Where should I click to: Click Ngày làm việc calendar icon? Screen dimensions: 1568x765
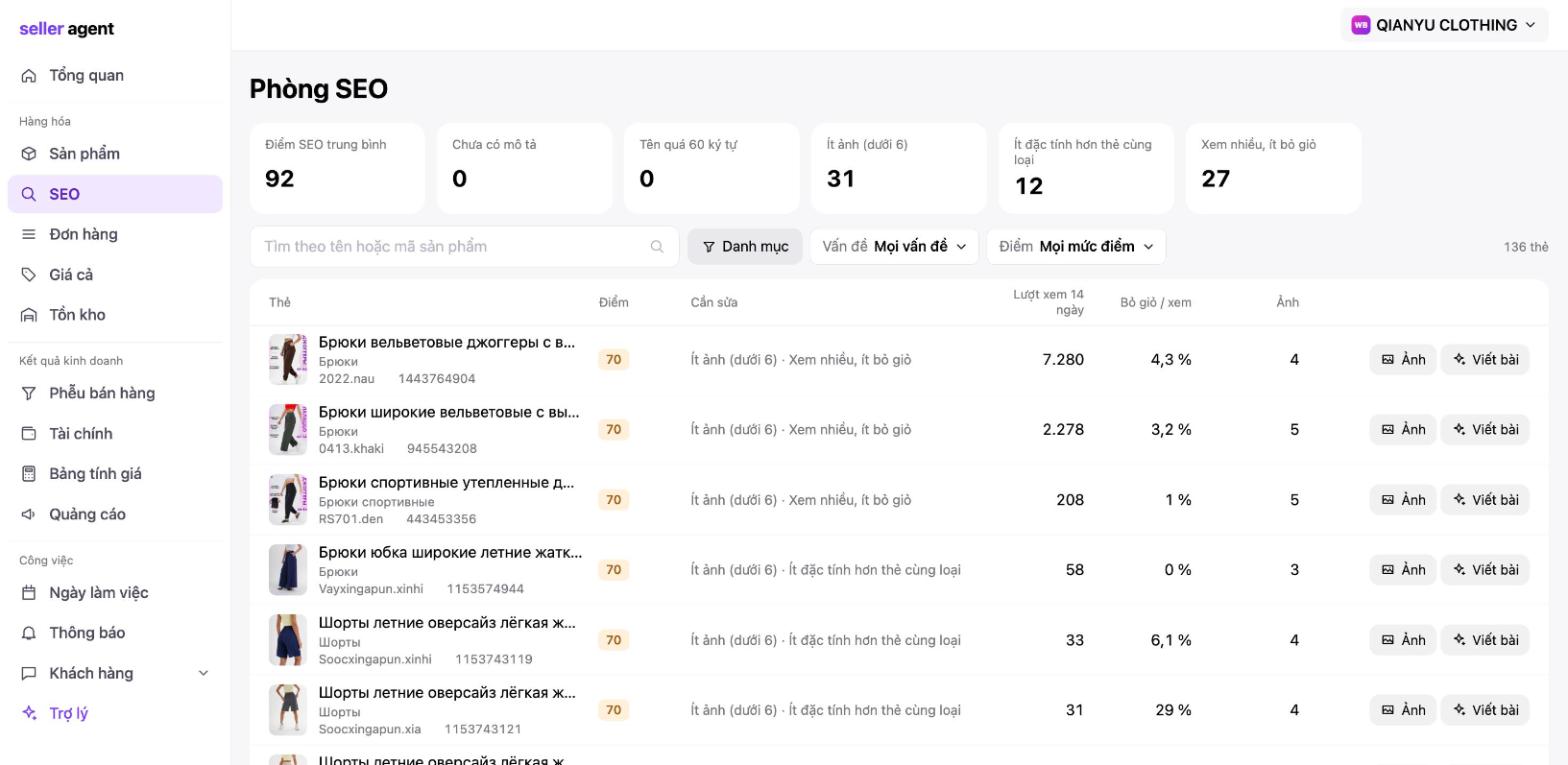[29, 593]
